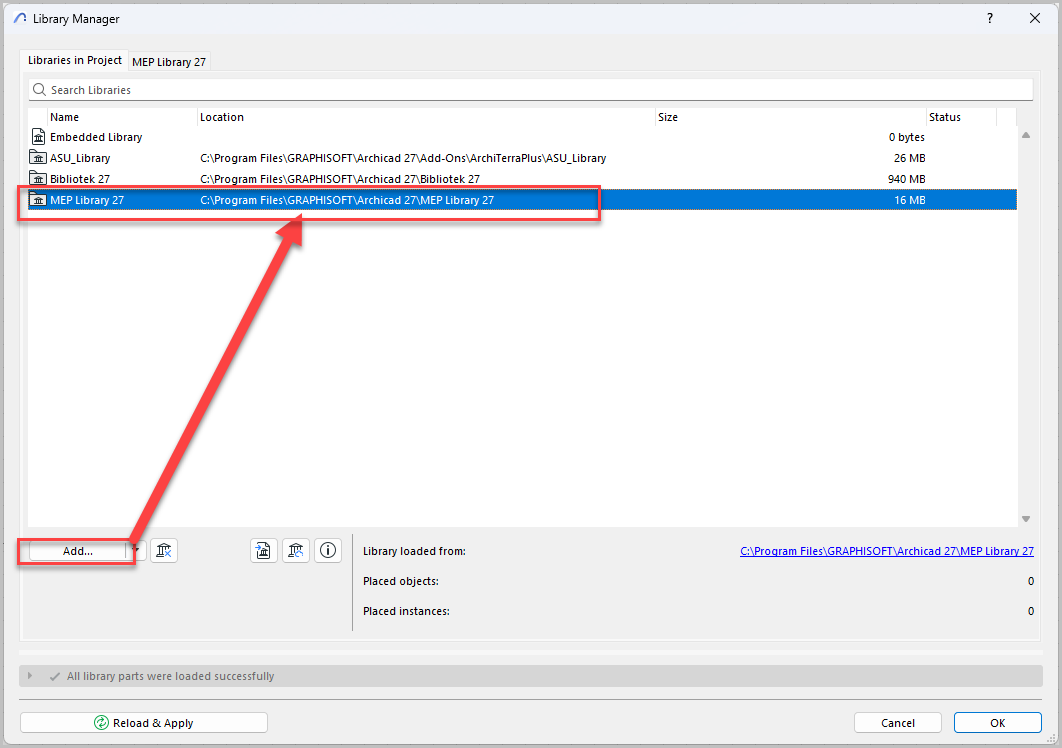The height and width of the screenshot is (748, 1062).
Task: Click the list scrollbar down arrow
Action: (1025, 519)
